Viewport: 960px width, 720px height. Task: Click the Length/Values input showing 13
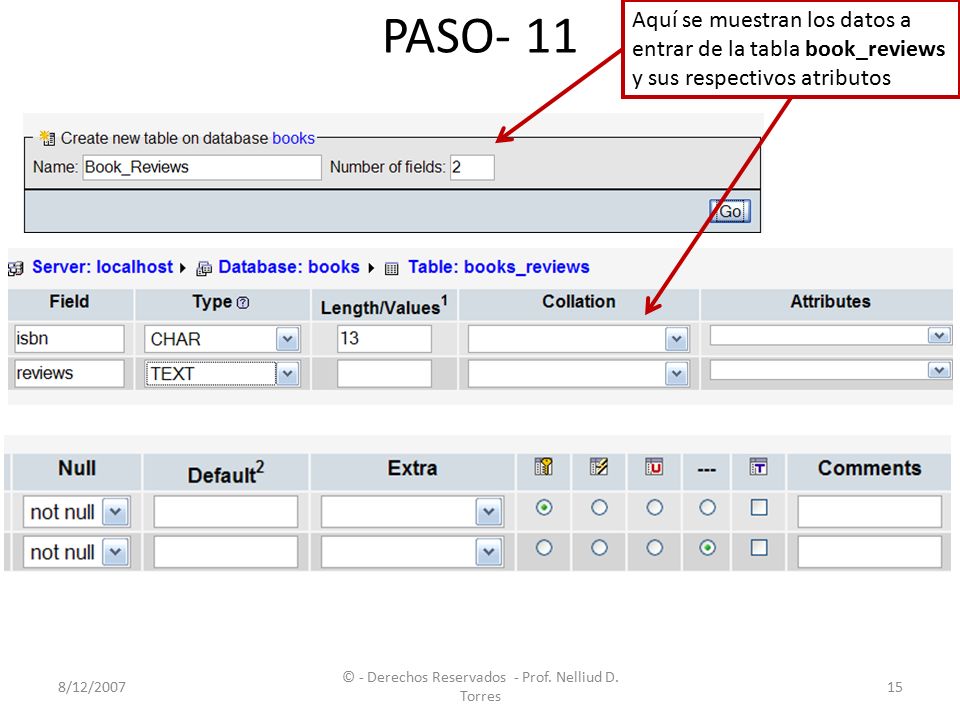(x=384, y=339)
